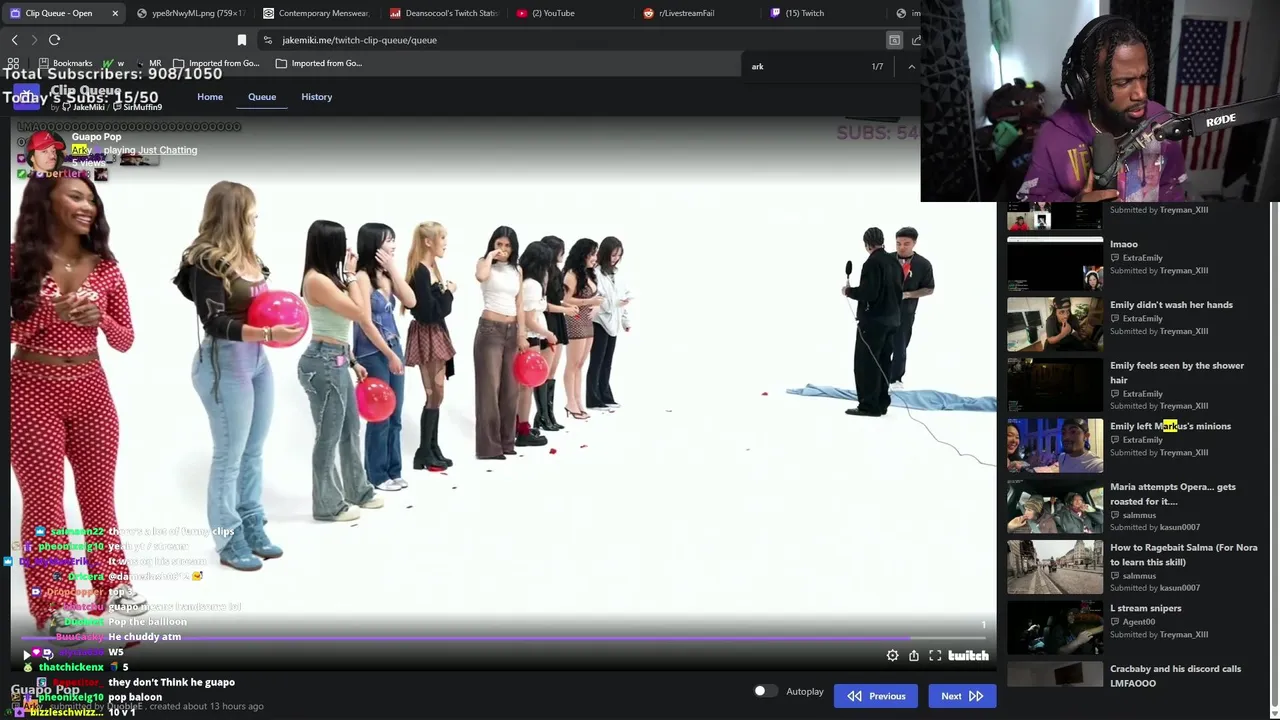The image size is (1280, 720).
Task: Click the 'Agent00' channel name
Action: 1138,622
